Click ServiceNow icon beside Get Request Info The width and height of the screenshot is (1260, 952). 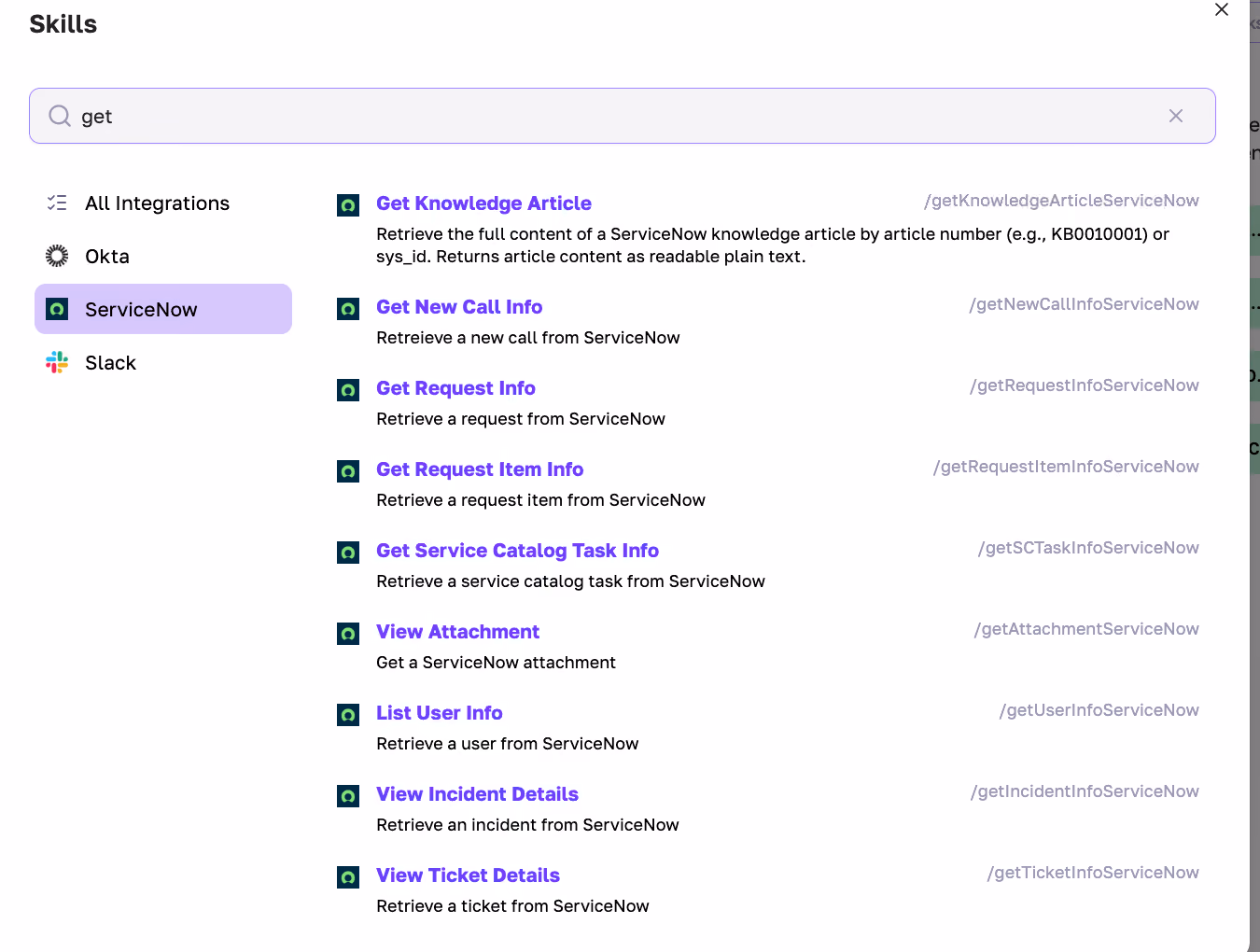(348, 390)
